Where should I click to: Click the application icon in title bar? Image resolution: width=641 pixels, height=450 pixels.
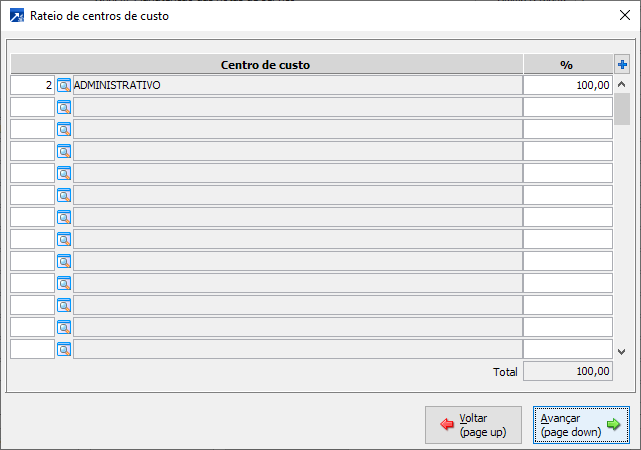(16, 16)
